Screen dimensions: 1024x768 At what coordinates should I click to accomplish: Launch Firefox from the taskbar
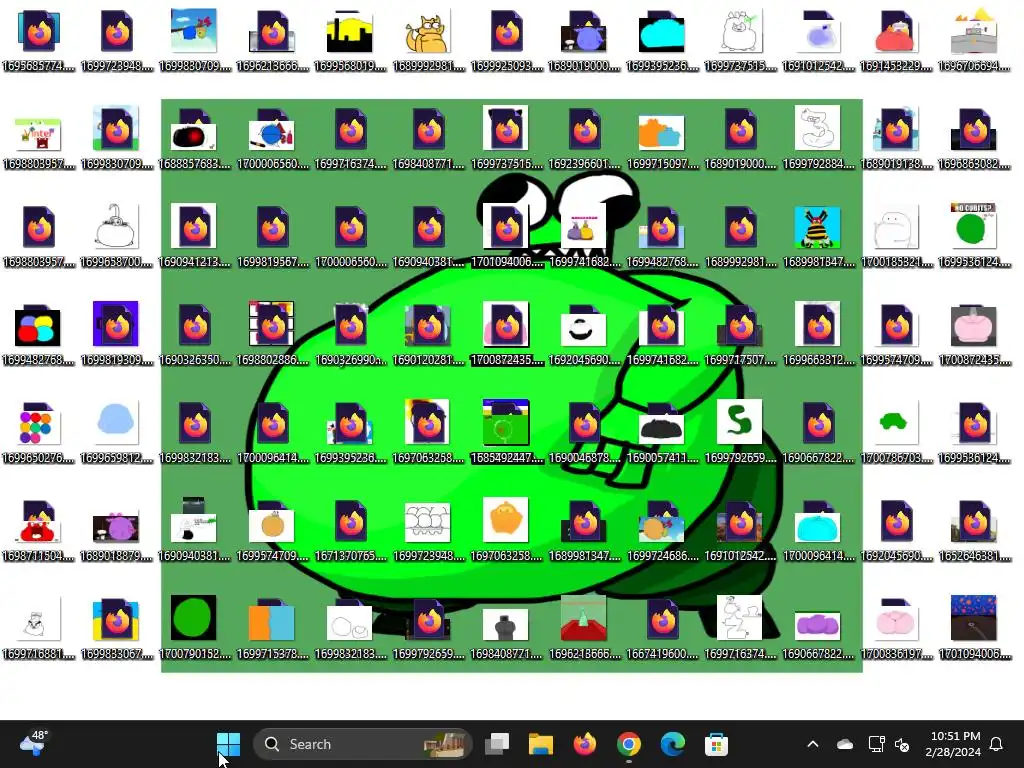pos(584,744)
